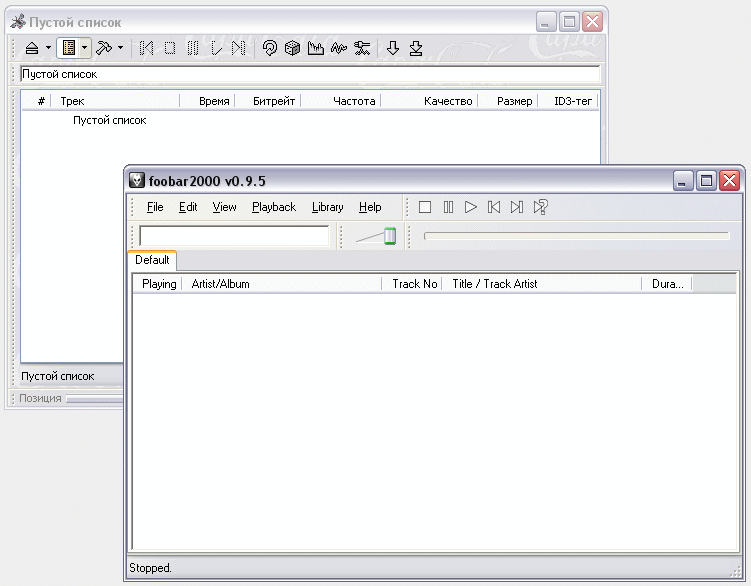Image resolution: width=751 pixels, height=586 pixels.
Task: Click the down arrow with tray icon
Action: pos(416,48)
